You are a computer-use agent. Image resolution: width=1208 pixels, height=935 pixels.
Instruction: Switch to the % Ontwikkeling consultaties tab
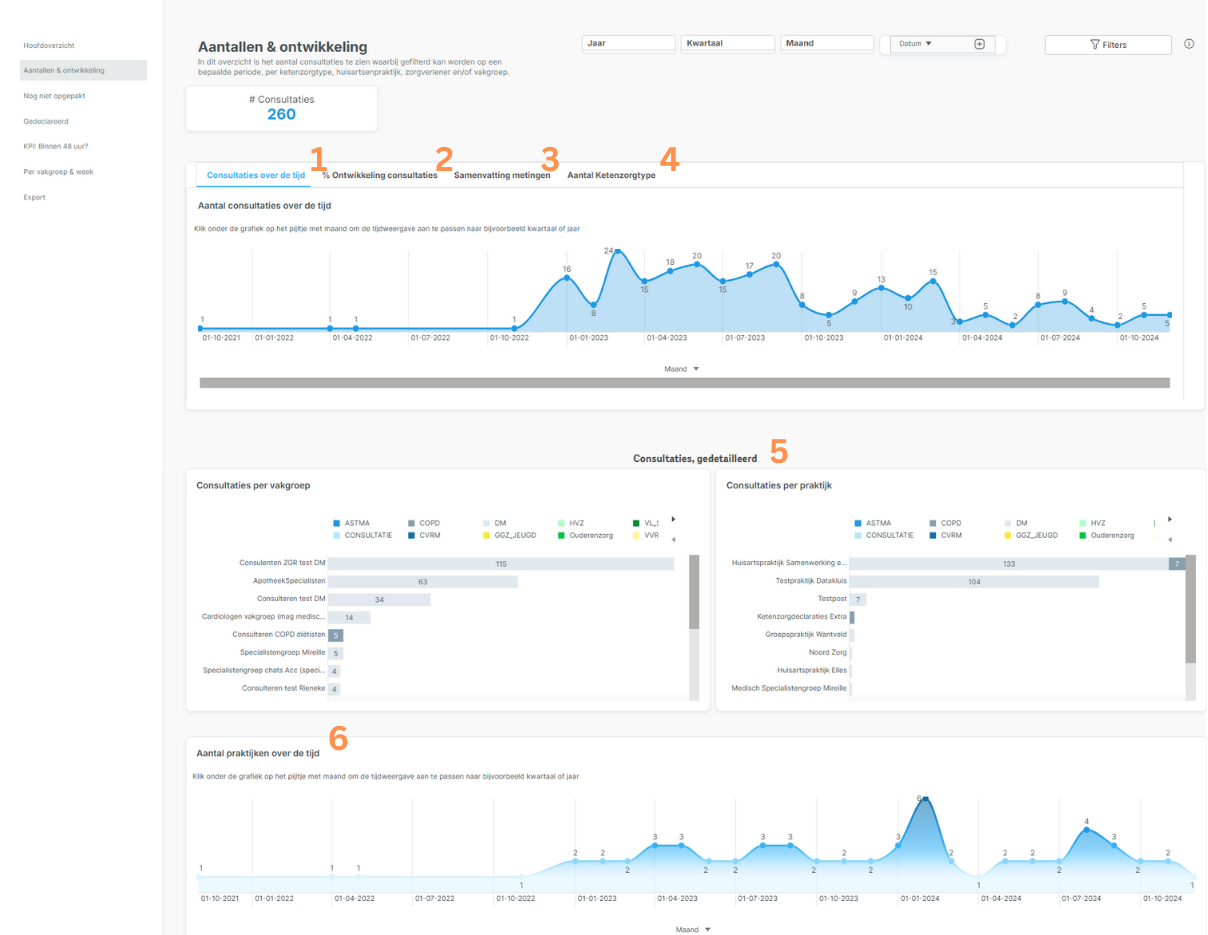pyautogui.click(x=379, y=175)
